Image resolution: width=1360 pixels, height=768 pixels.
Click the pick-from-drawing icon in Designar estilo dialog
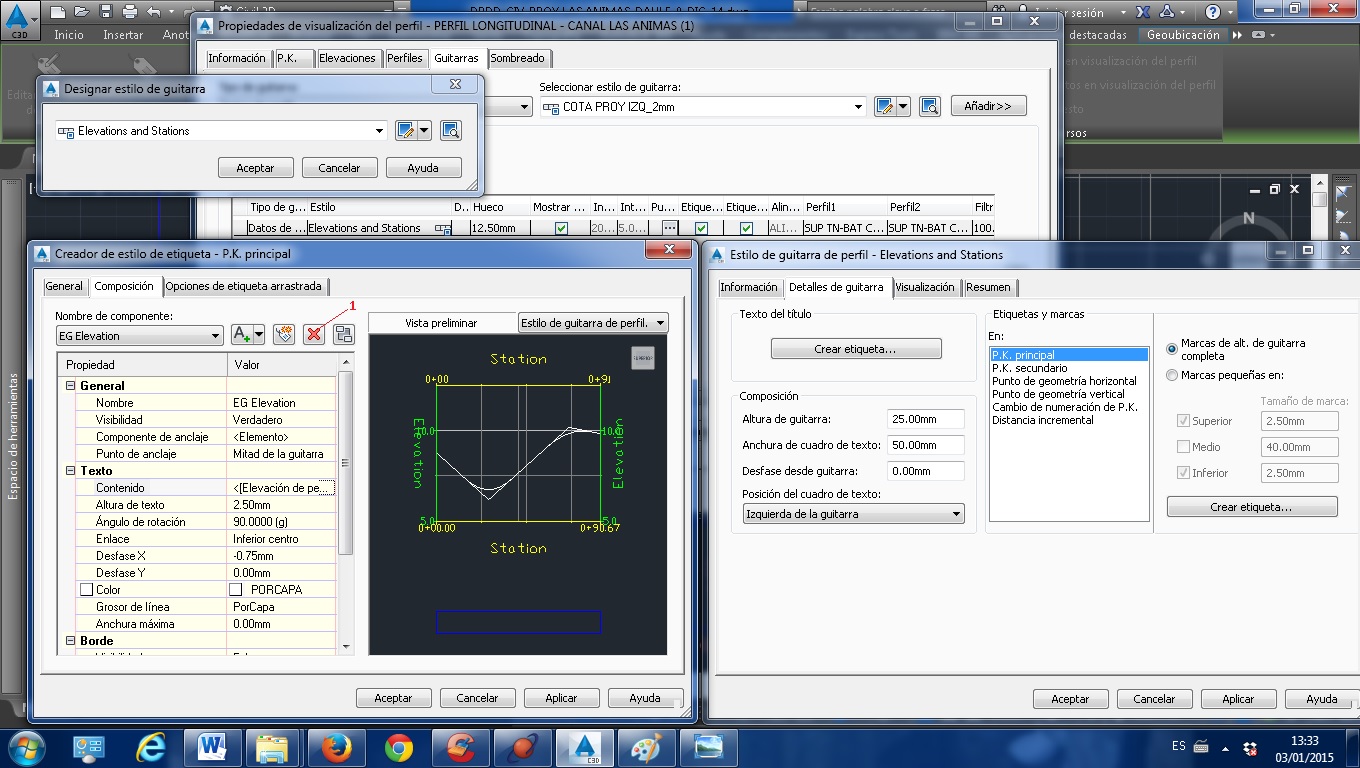click(450, 130)
